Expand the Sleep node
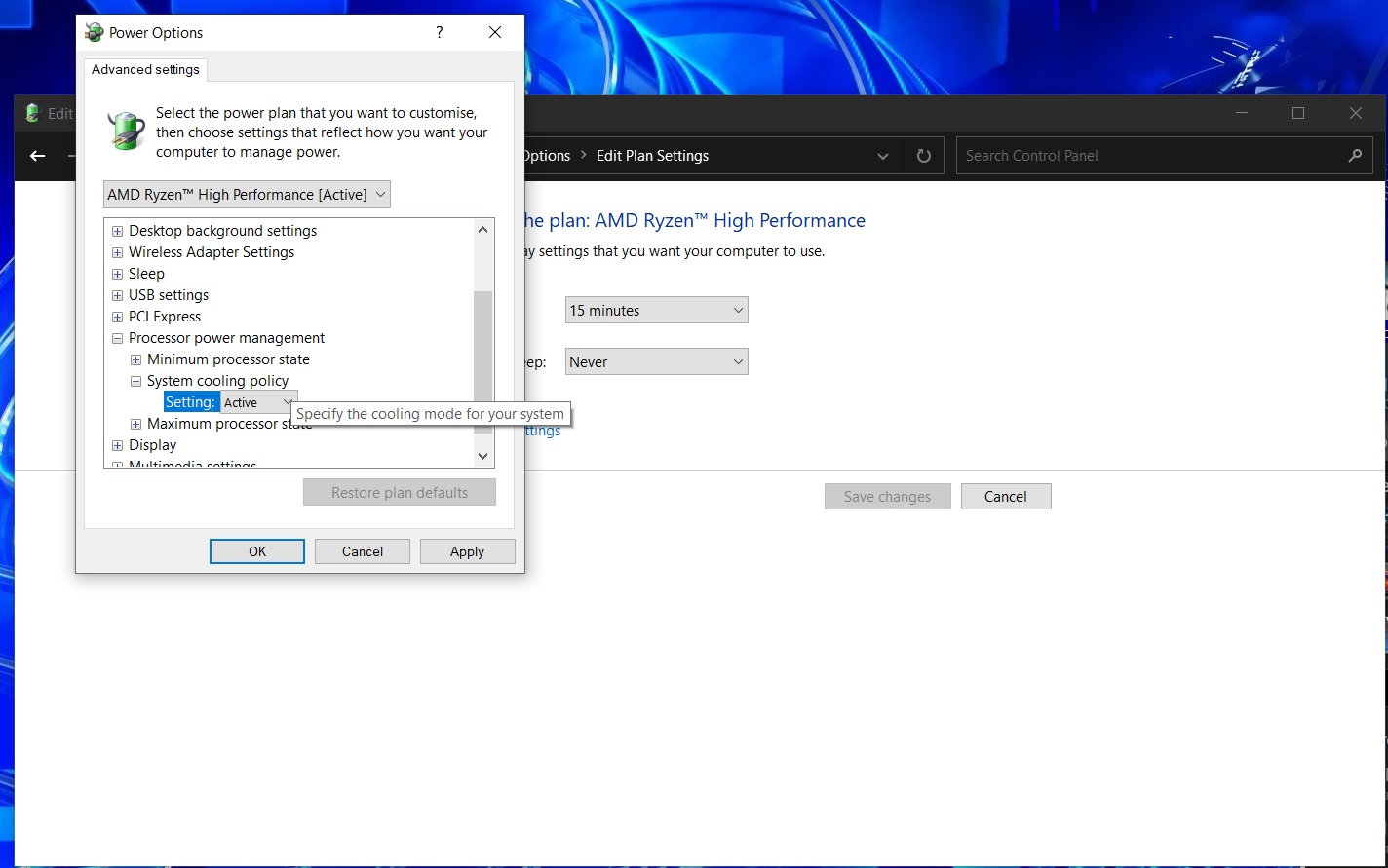 (x=117, y=274)
